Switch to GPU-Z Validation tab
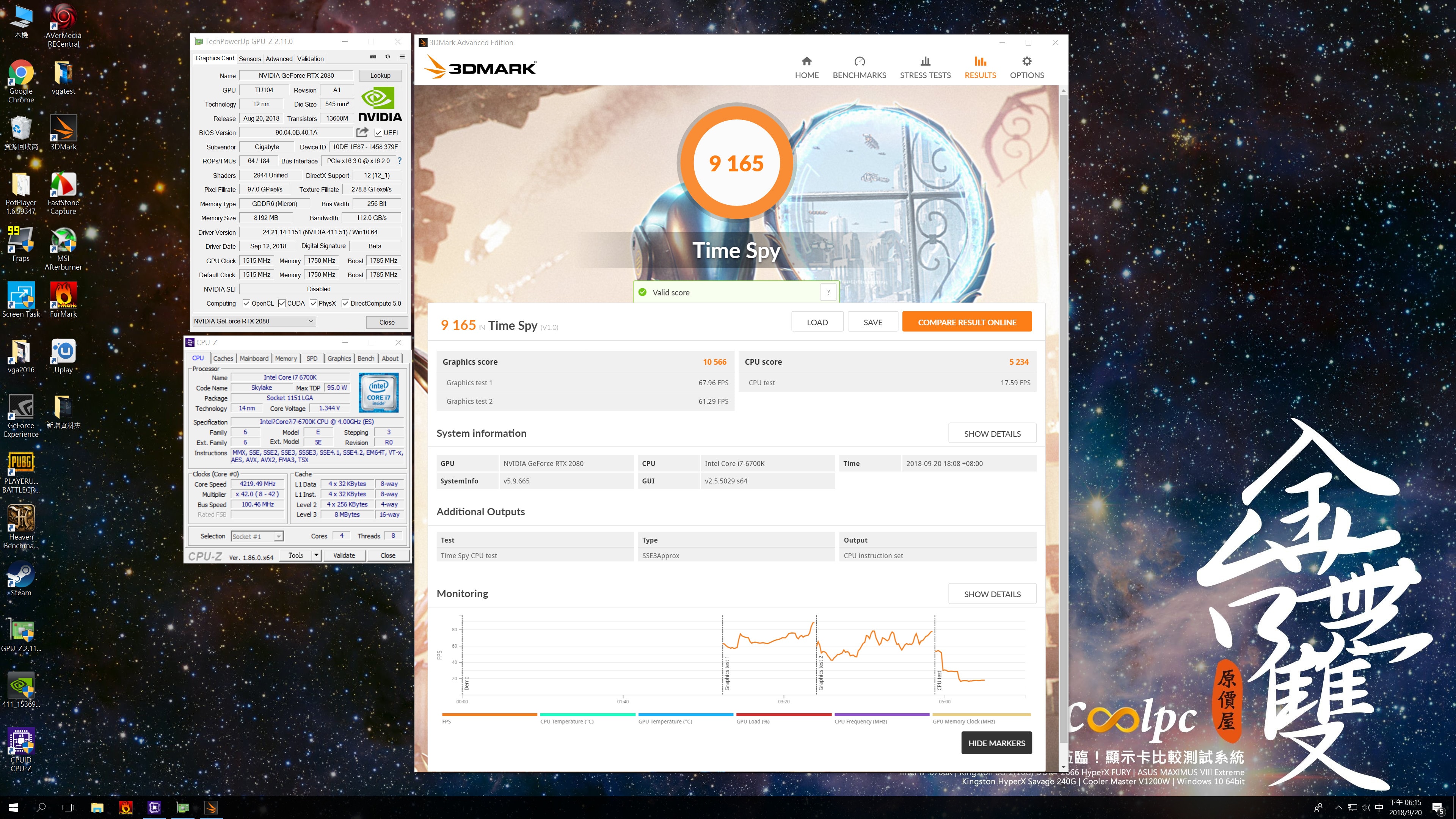Viewport: 1456px width, 819px height. (310, 58)
